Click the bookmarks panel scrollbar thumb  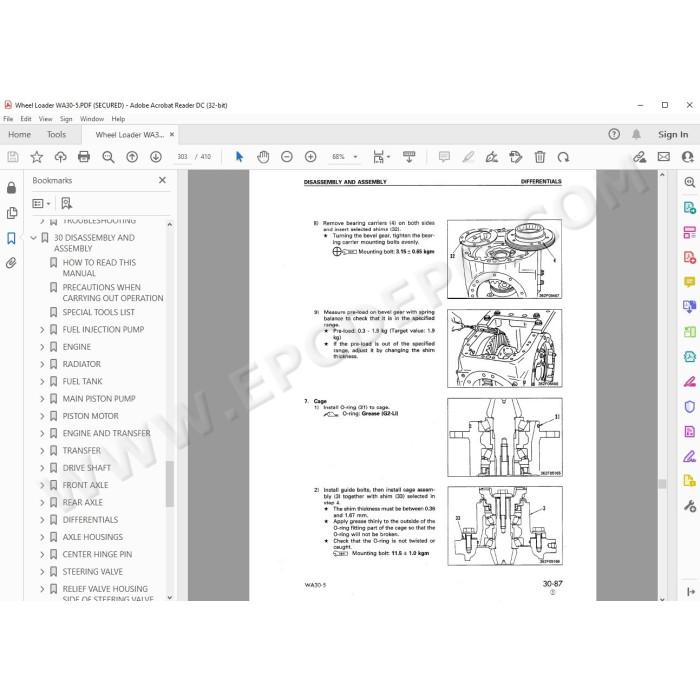[170, 484]
